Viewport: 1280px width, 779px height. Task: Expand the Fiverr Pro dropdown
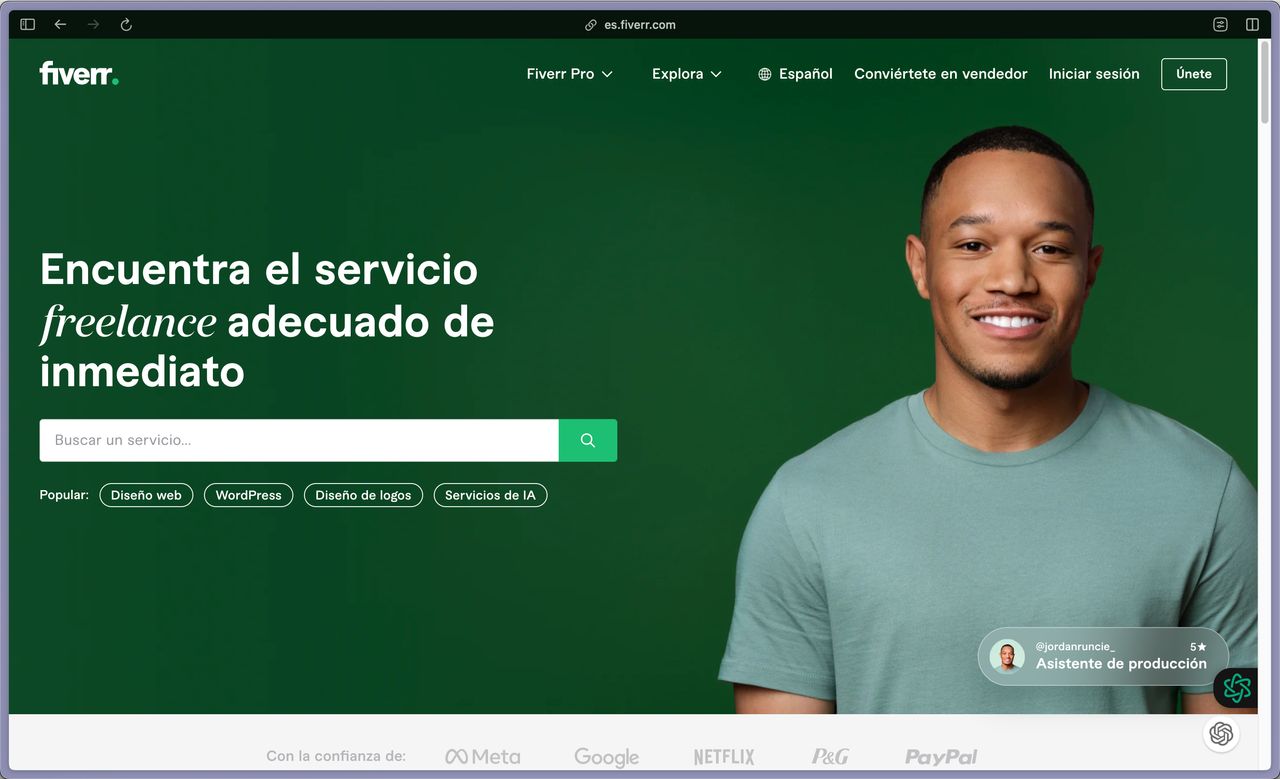[570, 74]
